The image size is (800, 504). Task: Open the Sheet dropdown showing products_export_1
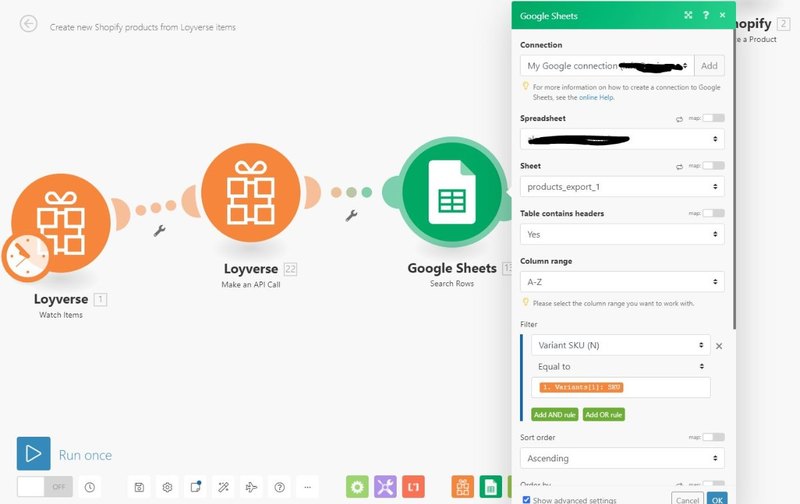(621, 186)
